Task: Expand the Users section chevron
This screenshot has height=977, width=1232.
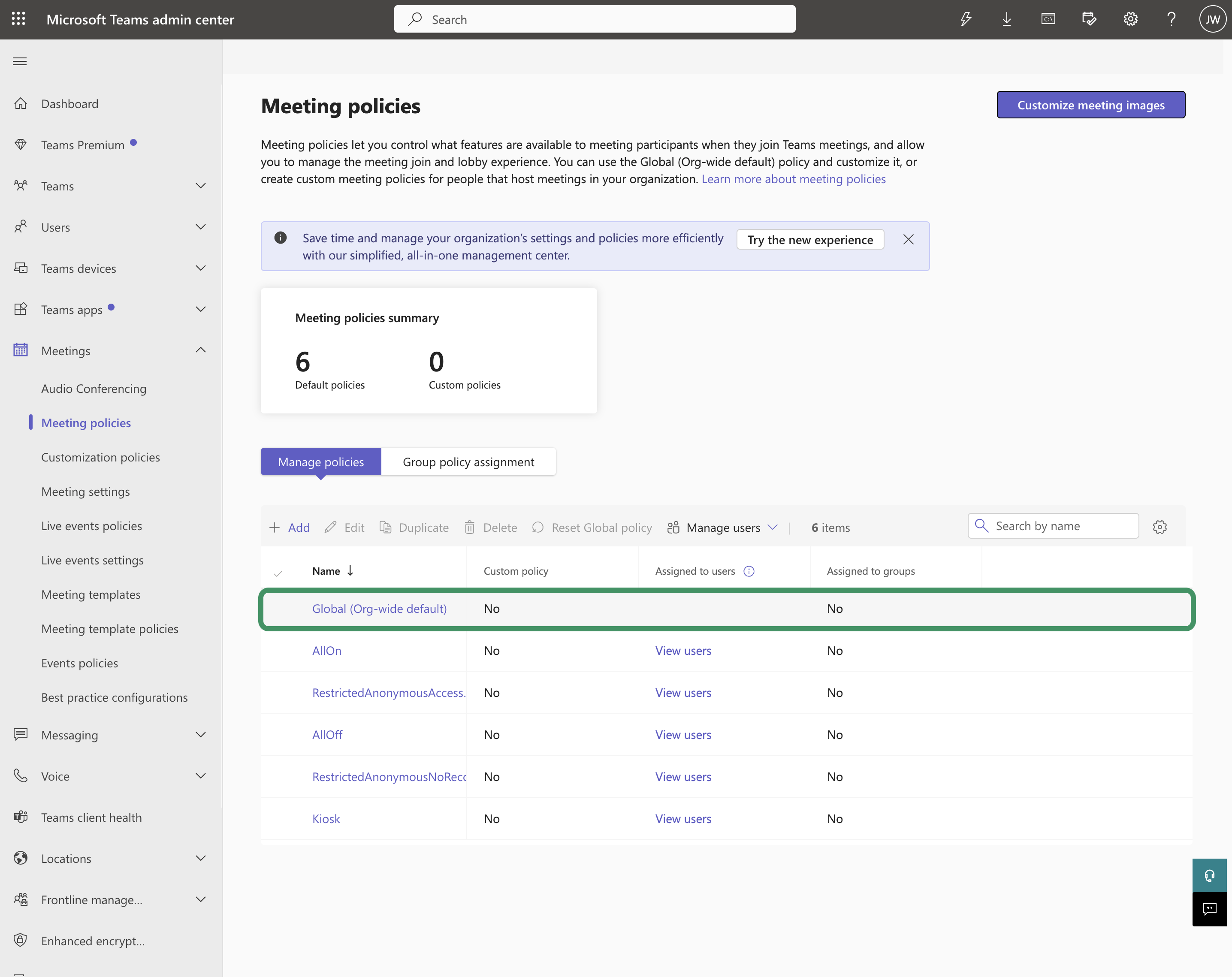Action: 201,226
